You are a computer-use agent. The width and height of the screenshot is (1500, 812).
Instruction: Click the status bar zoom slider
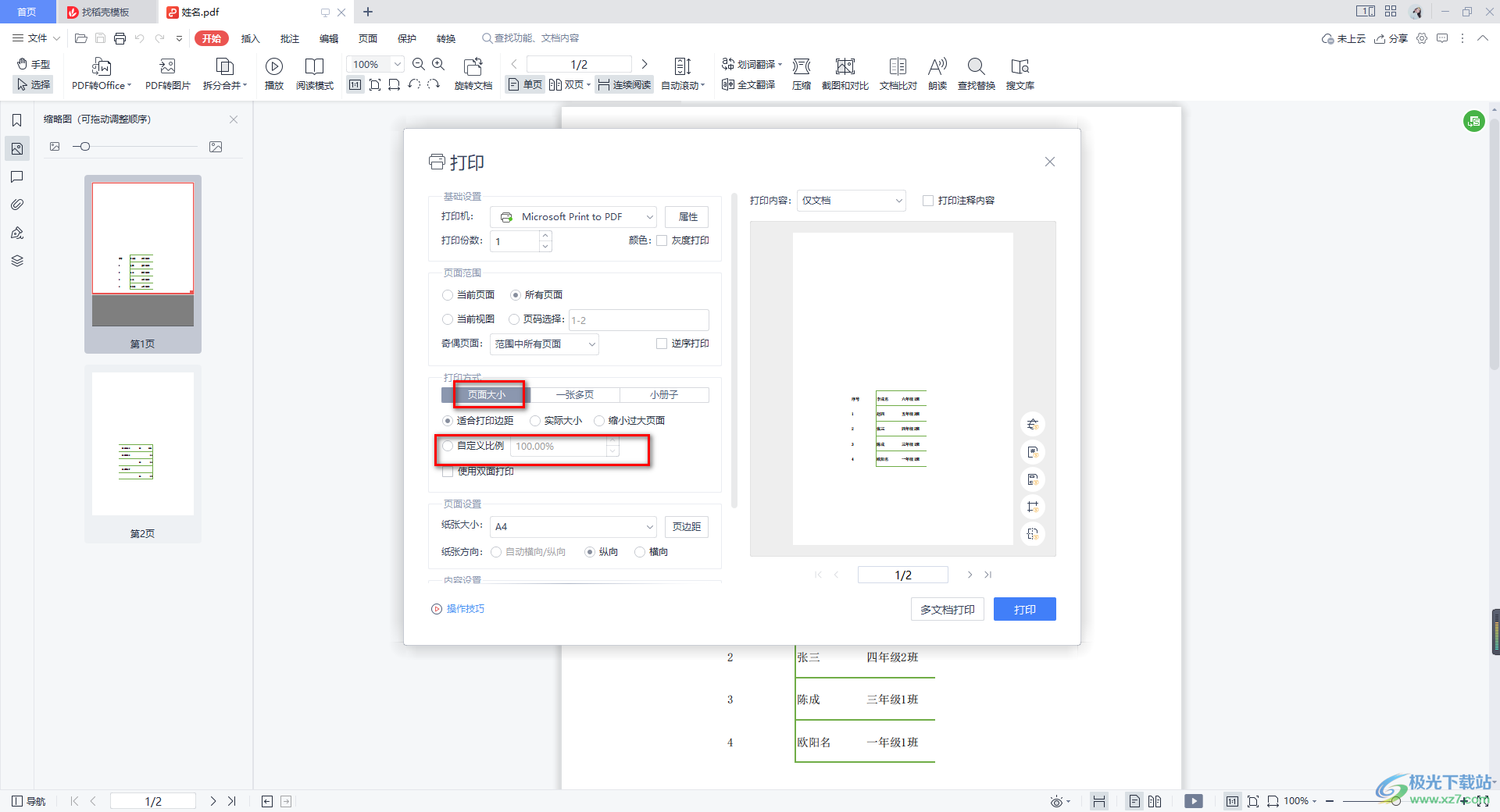tap(1395, 801)
